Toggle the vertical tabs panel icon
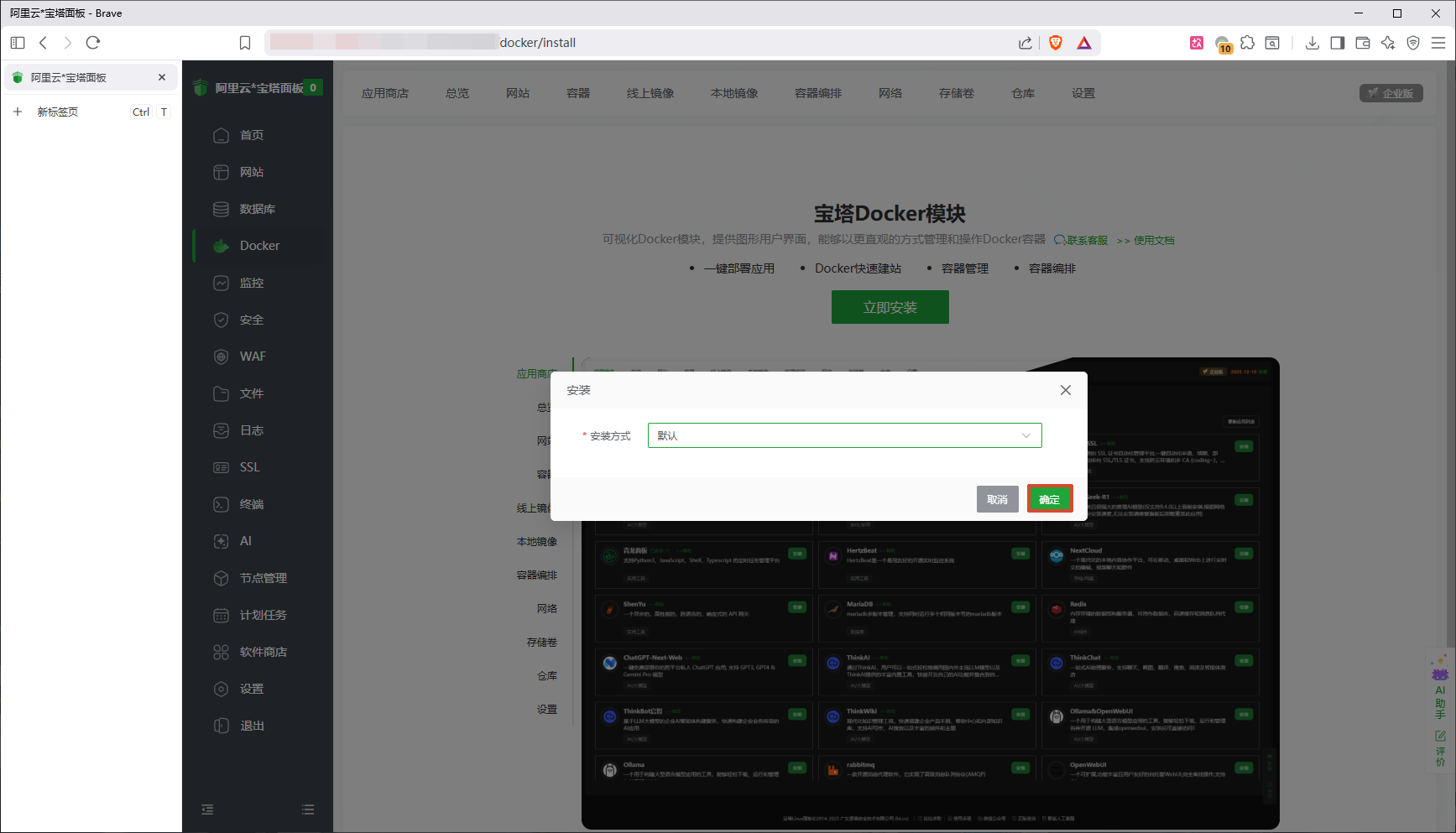This screenshot has width=1456, height=833. pyautogui.click(x=18, y=43)
